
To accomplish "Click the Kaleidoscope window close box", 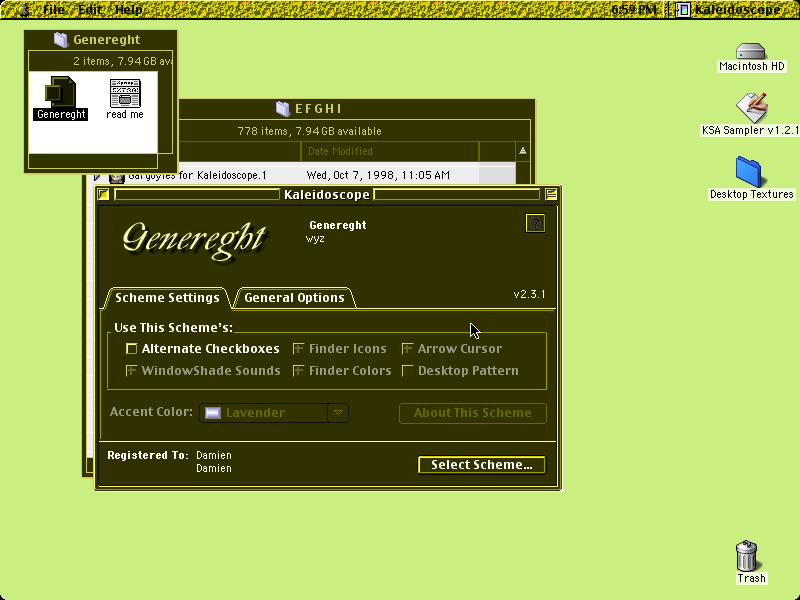I will [104, 194].
